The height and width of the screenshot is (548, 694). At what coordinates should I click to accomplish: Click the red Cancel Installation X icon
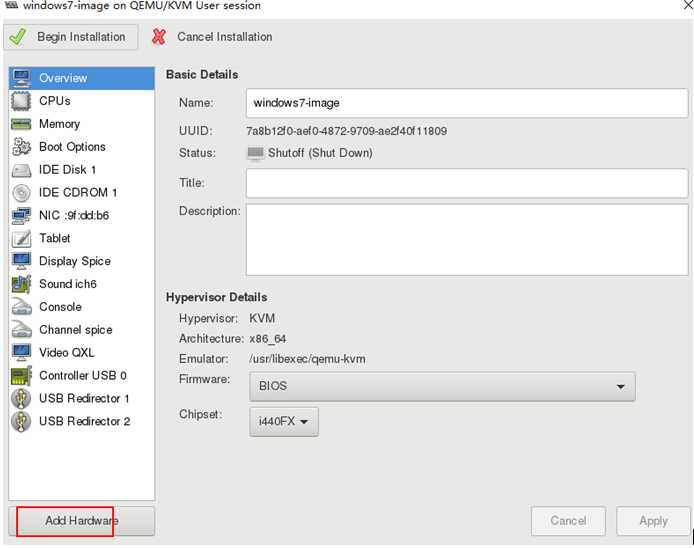[x=159, y=37]
